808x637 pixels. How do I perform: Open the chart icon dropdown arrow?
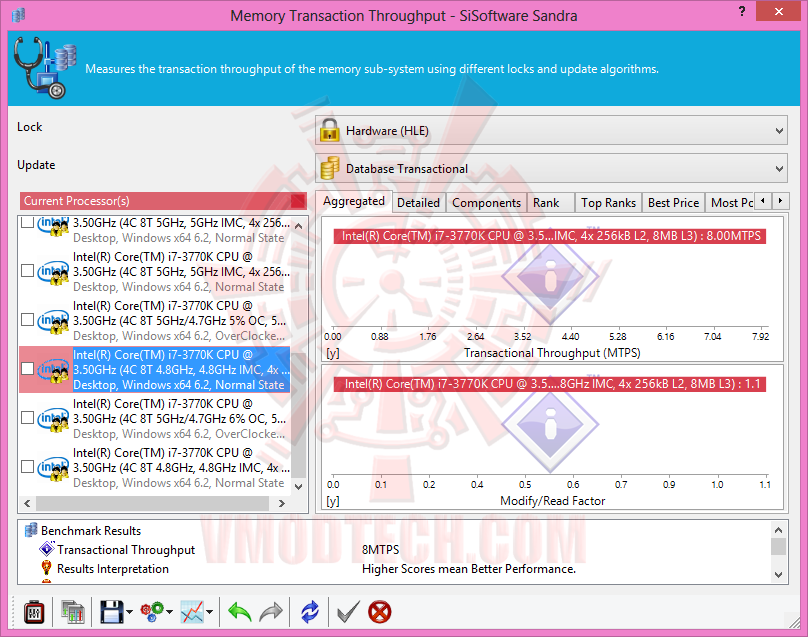pos(209,612)
